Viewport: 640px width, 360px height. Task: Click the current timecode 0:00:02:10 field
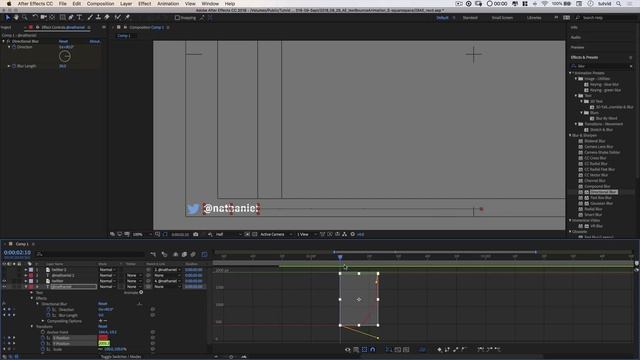click(17, 253)
